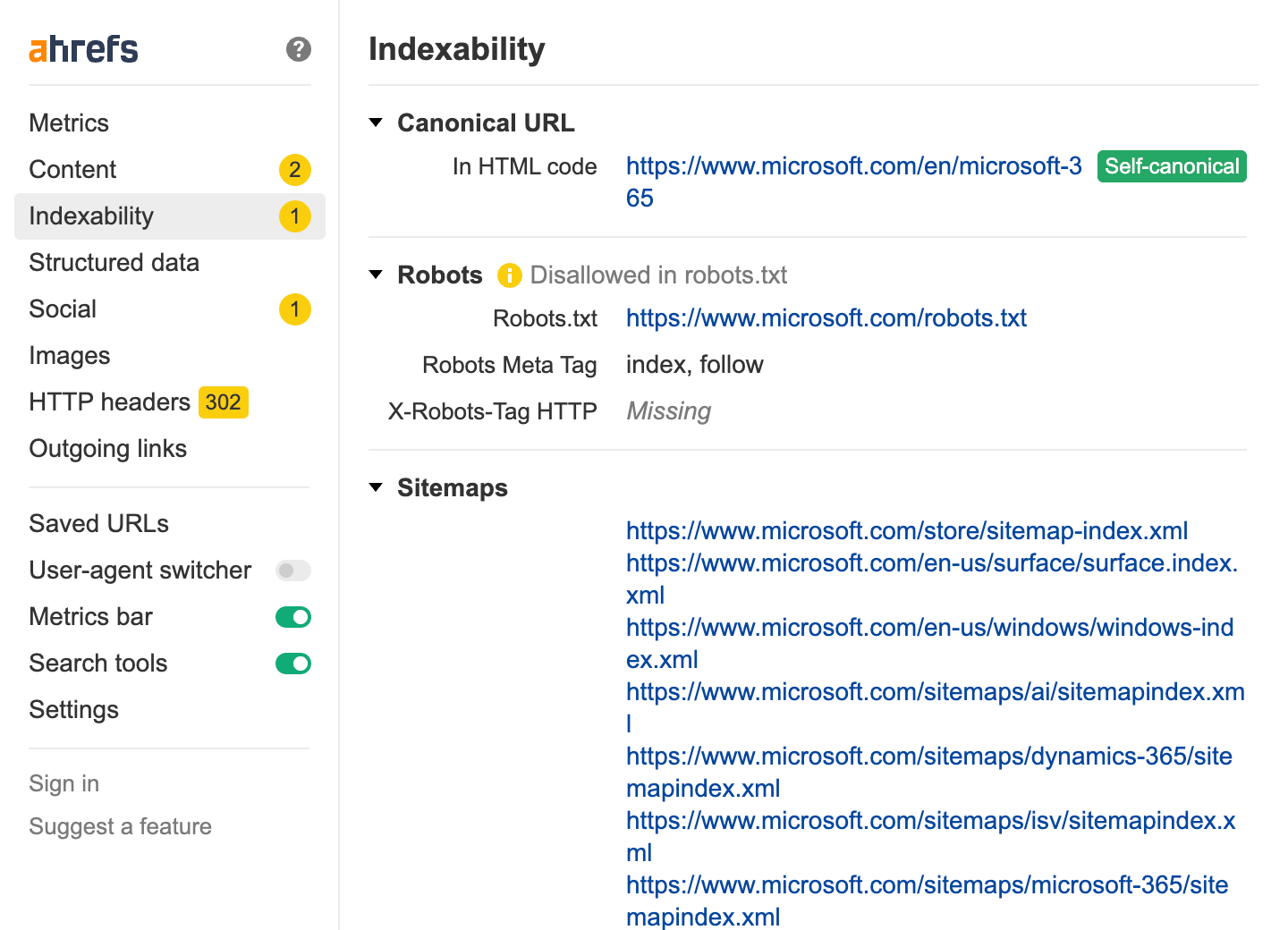Click the Sign in link
Viewport: 1288px width, 930px height.
[64, 783]
